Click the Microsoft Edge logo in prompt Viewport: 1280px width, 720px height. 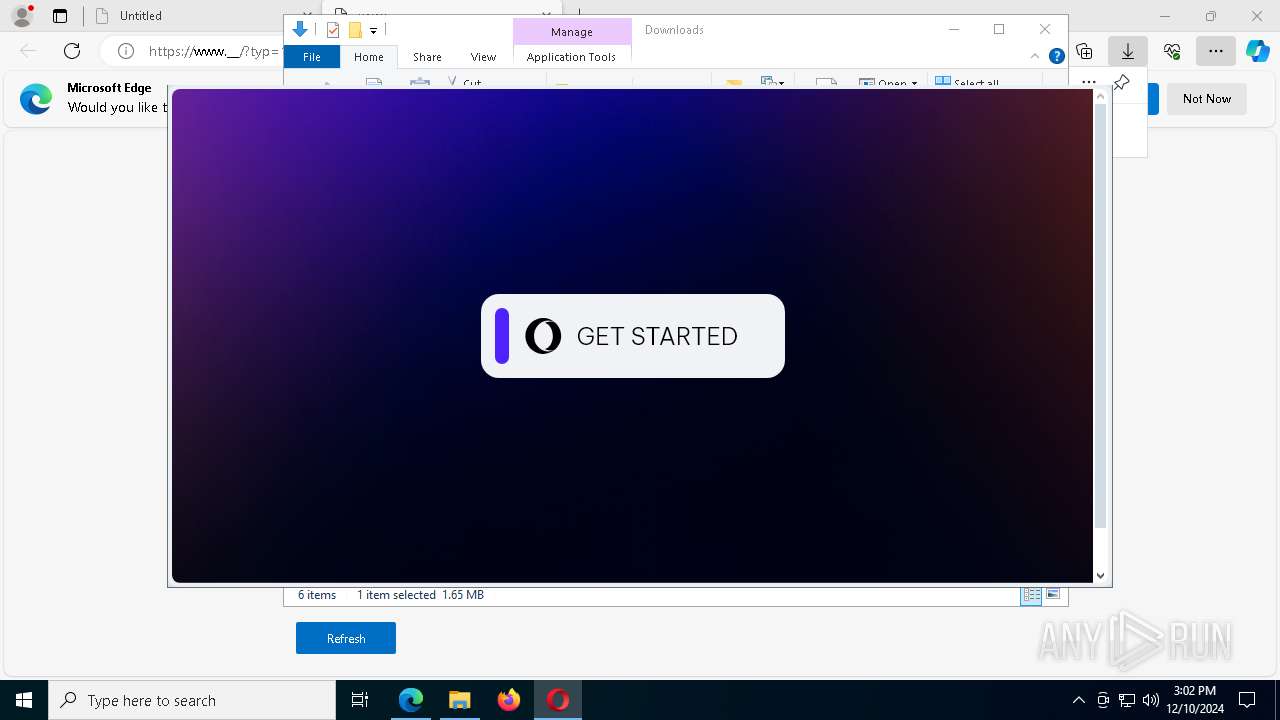tap(36, 98)
